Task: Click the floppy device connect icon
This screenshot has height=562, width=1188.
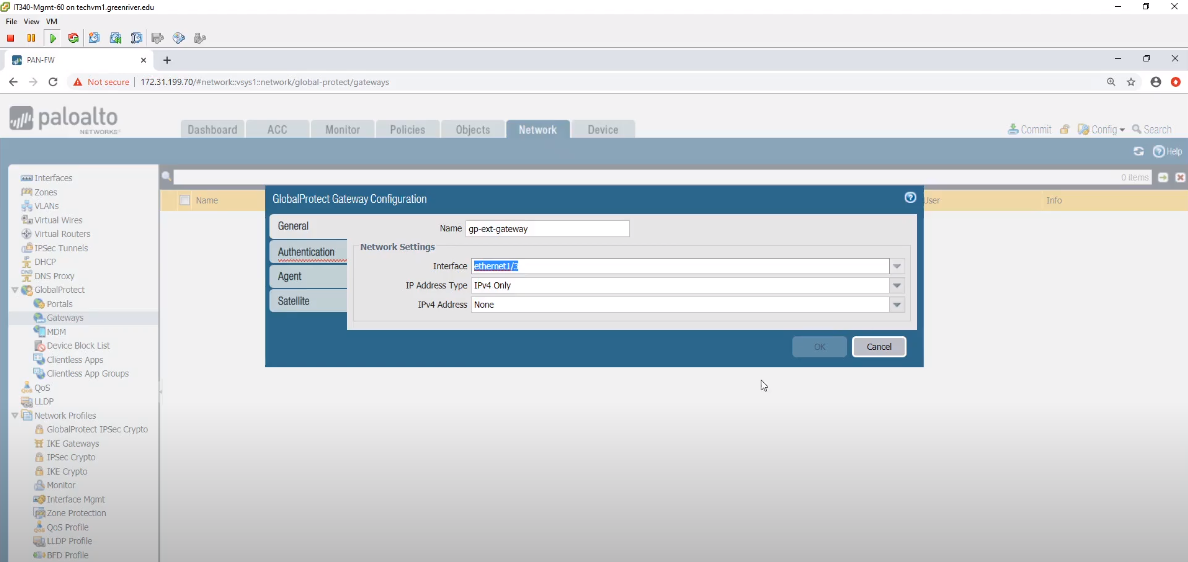Action: point(158,38)
